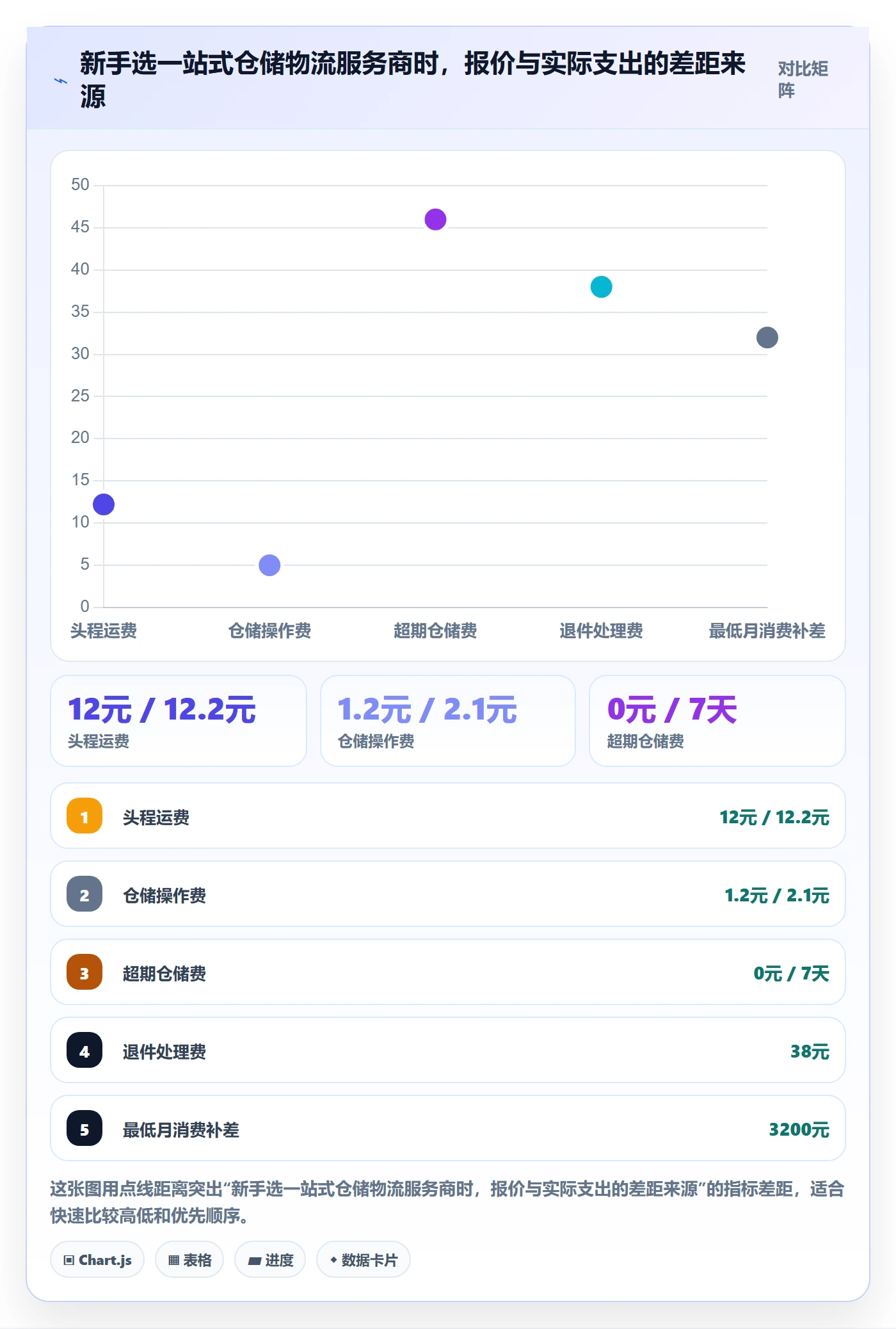This screenshot has width=896, height=1329.
Task: Click 头程运费 name in ranked row 1
Action: [156, 818]
